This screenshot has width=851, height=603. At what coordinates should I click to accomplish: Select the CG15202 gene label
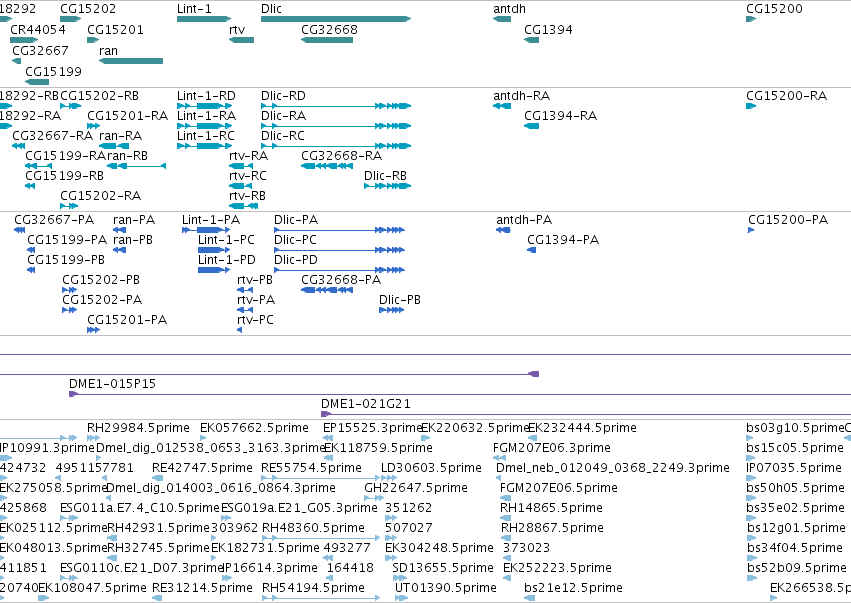88,9
